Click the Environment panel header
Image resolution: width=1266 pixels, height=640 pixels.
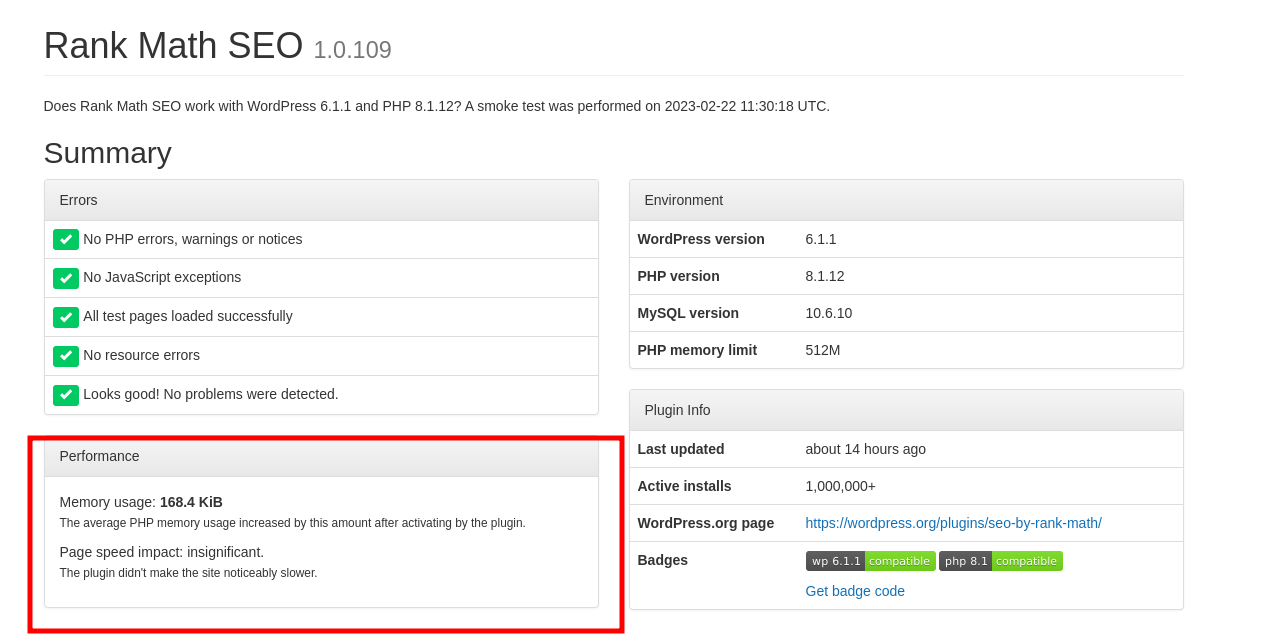point(906,200)
